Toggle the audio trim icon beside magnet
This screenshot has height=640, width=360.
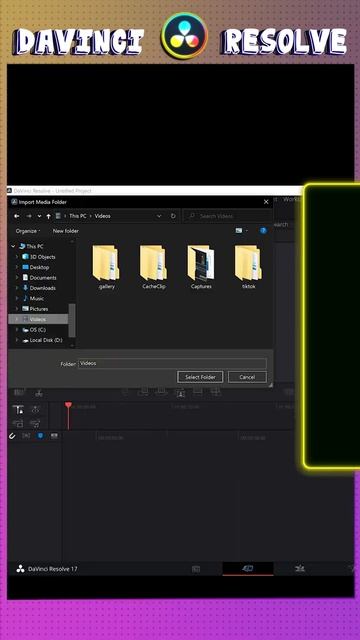26,436
